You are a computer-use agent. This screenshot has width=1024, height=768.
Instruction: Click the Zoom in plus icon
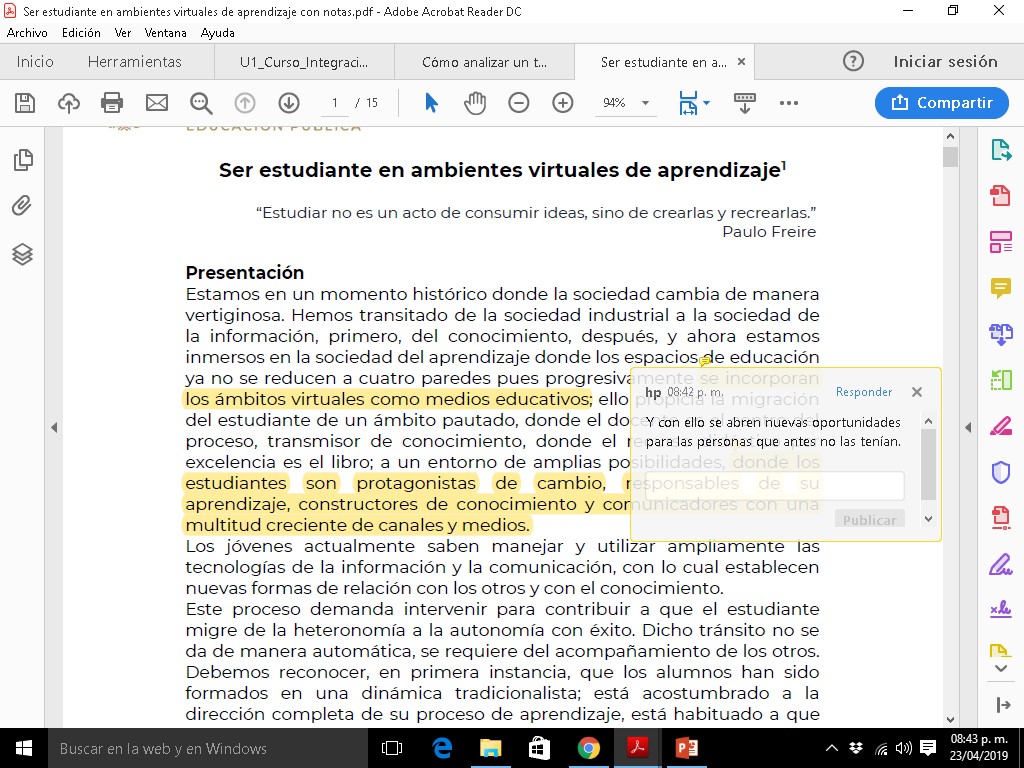coord(563,103)
